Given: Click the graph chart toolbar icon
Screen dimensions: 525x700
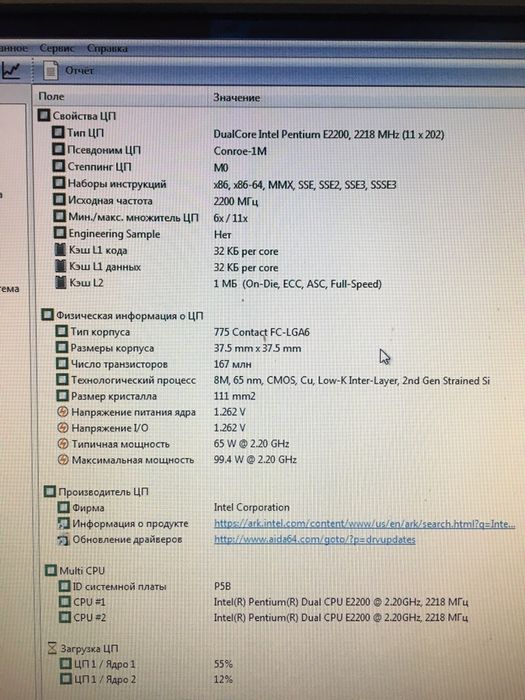Looking at the screenshot, I should point(11,70).
